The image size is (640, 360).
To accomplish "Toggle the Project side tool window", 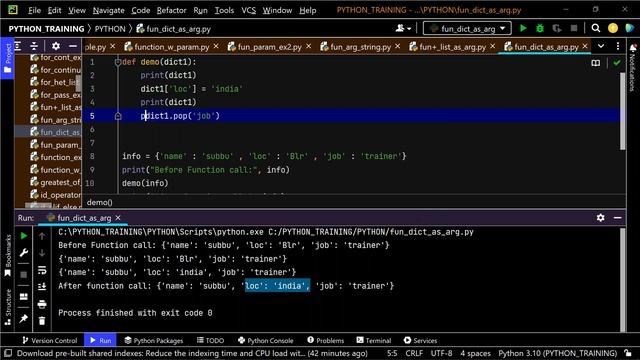I will (7, 59).
